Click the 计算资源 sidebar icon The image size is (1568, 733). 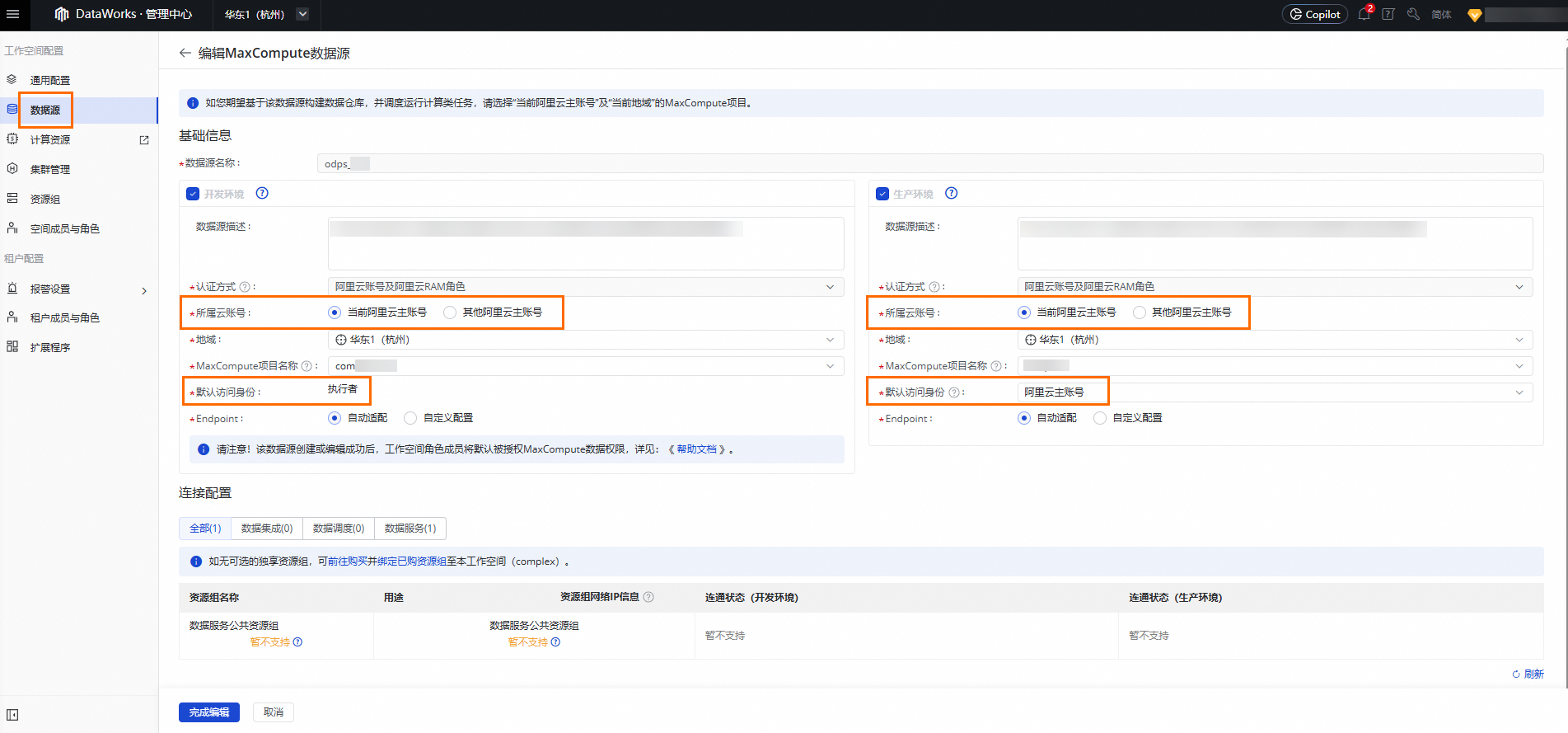point(12,139)
